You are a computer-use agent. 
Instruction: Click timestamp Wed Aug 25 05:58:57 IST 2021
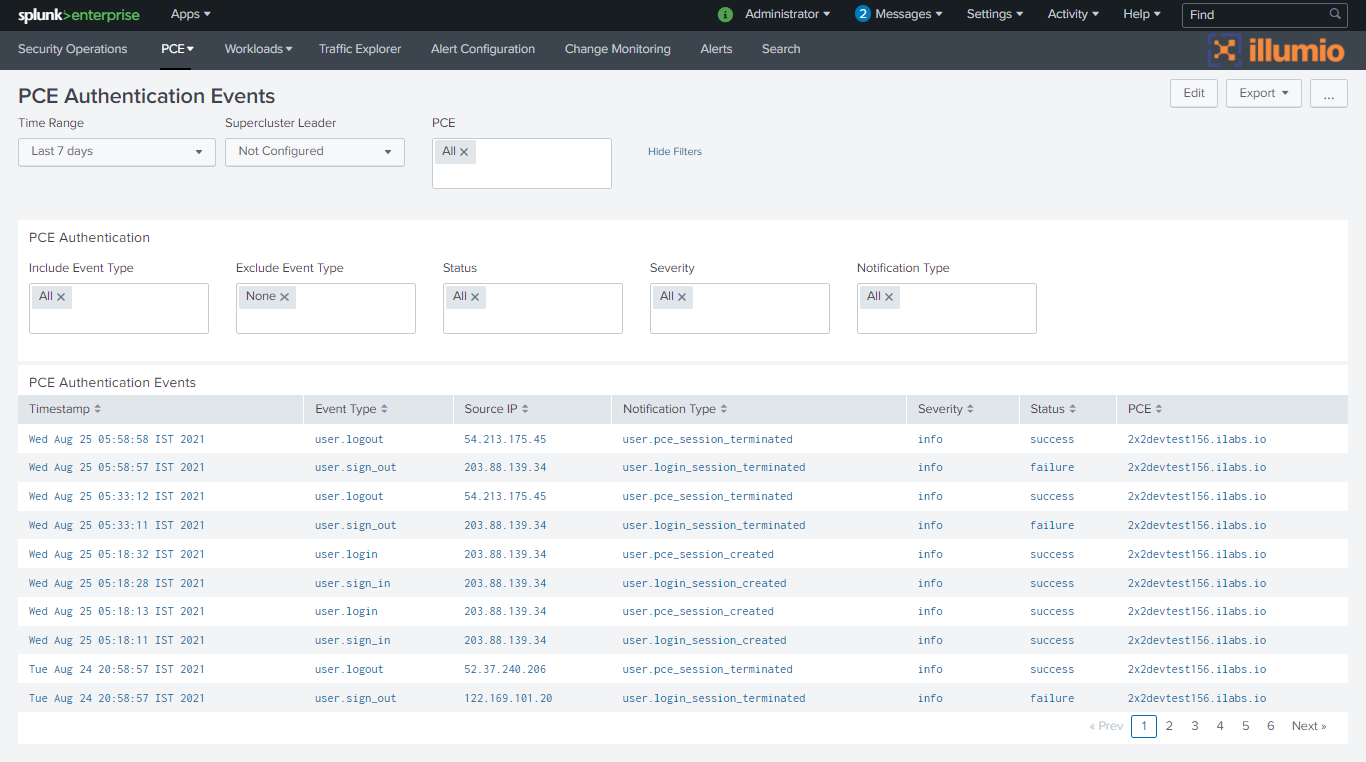coord(117,467)
